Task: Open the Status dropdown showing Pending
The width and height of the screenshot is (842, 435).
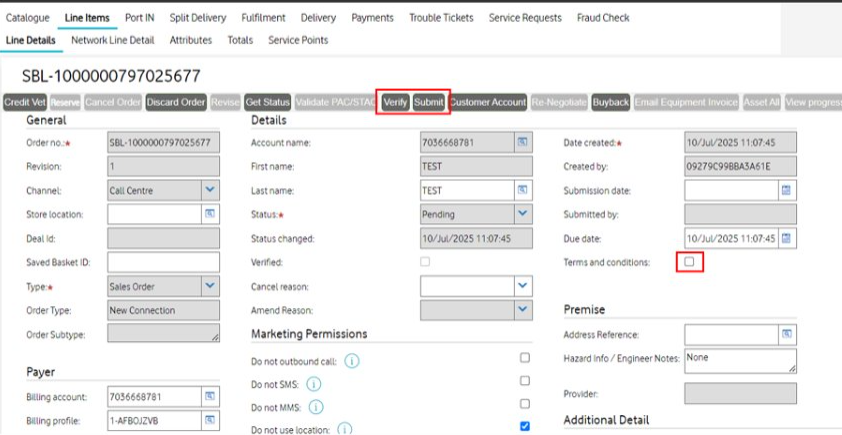Action: click(x=522, y=214)
